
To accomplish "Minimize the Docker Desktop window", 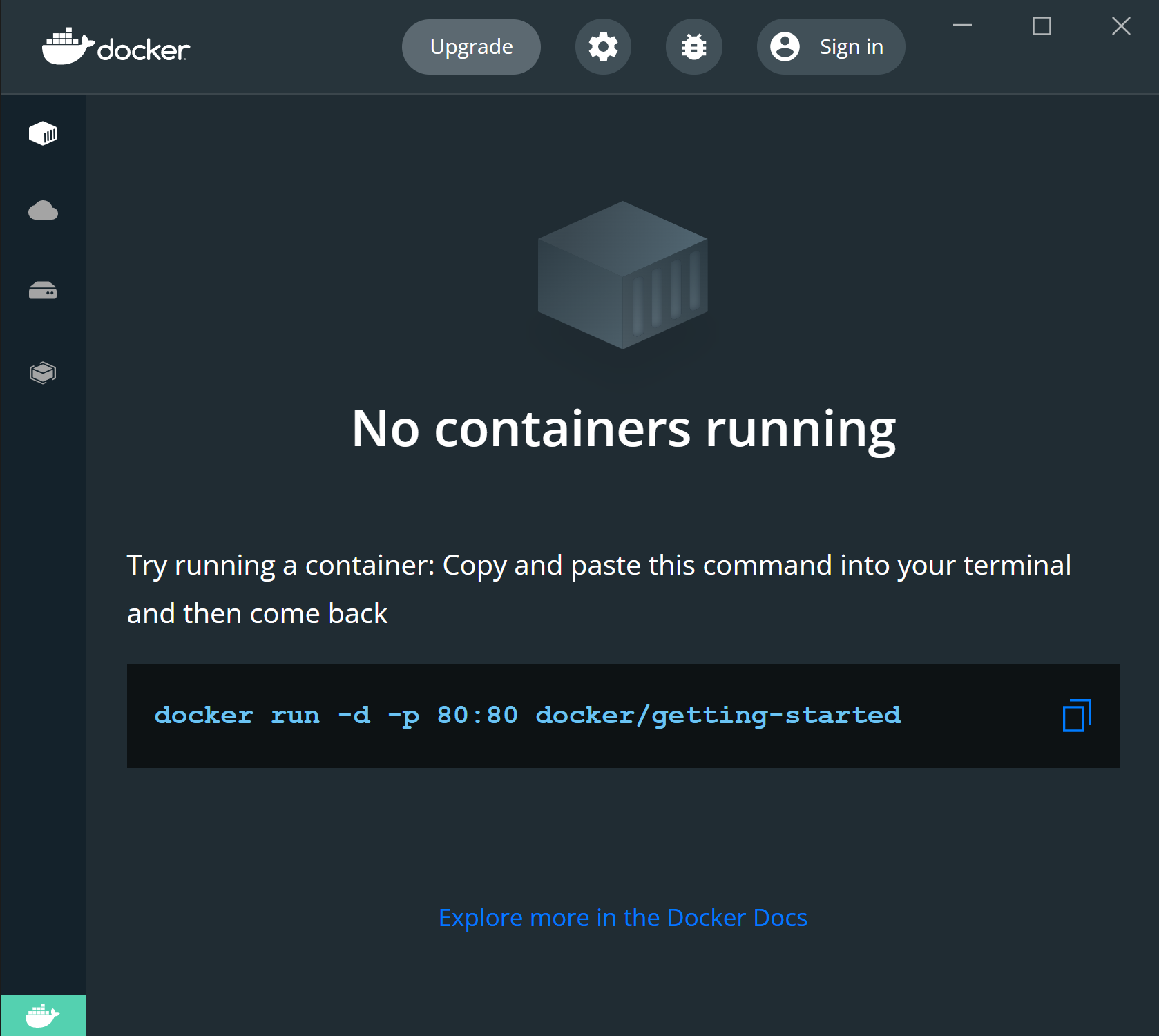I will coord(962,26).
